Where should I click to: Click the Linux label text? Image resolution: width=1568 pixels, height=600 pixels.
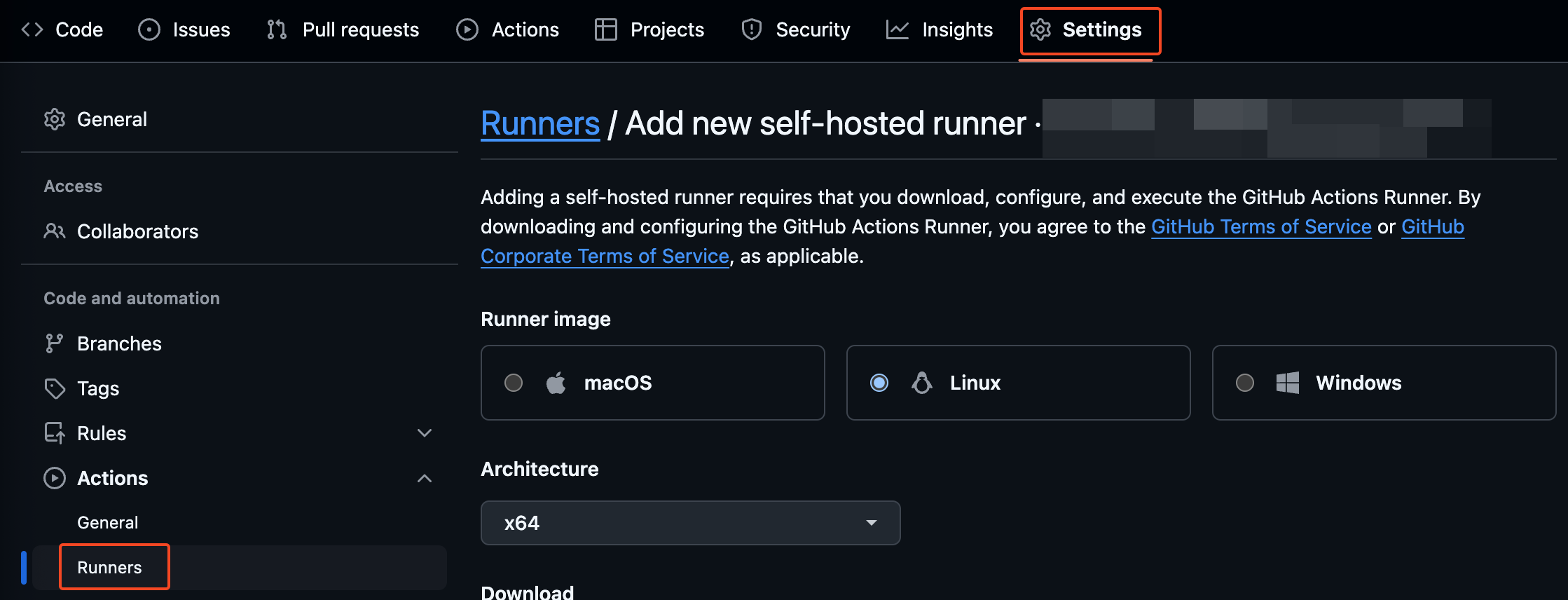(975, 383)
